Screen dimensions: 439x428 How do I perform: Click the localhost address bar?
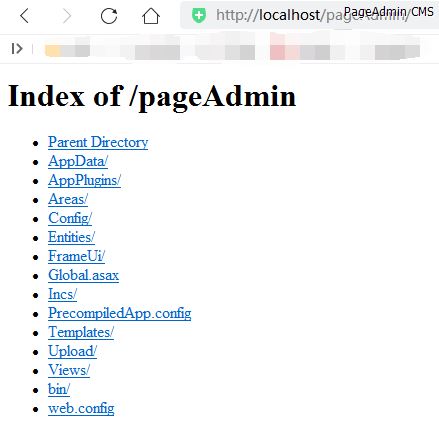[309, 15]
